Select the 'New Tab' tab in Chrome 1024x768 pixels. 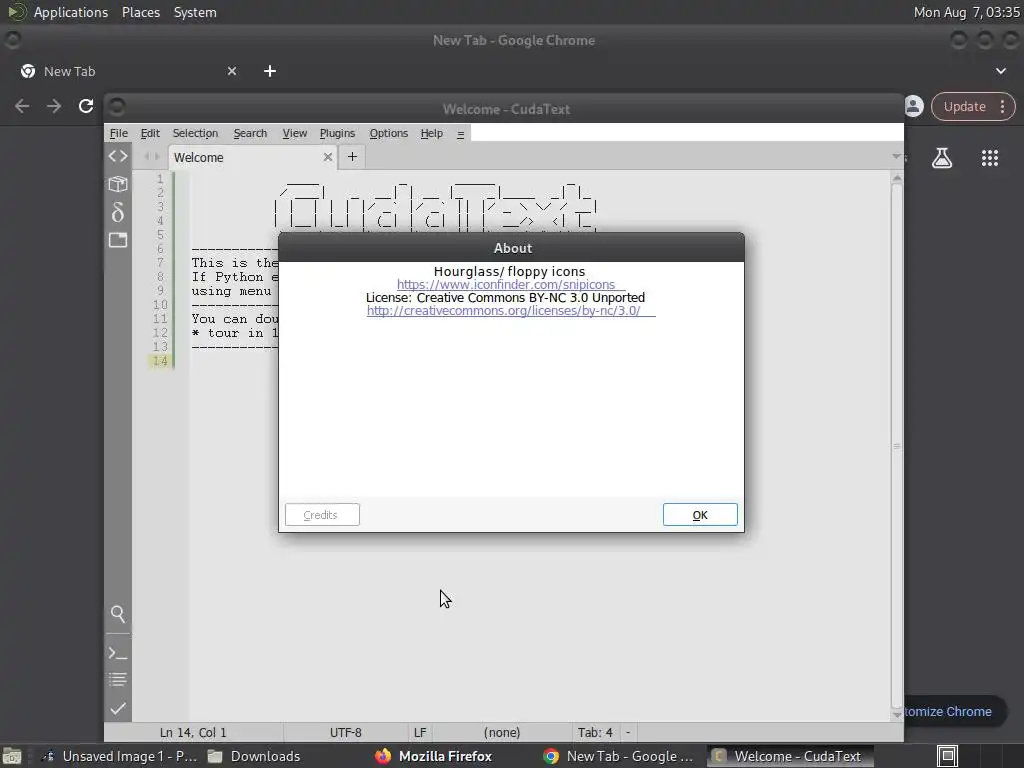(x=128, y=71)
